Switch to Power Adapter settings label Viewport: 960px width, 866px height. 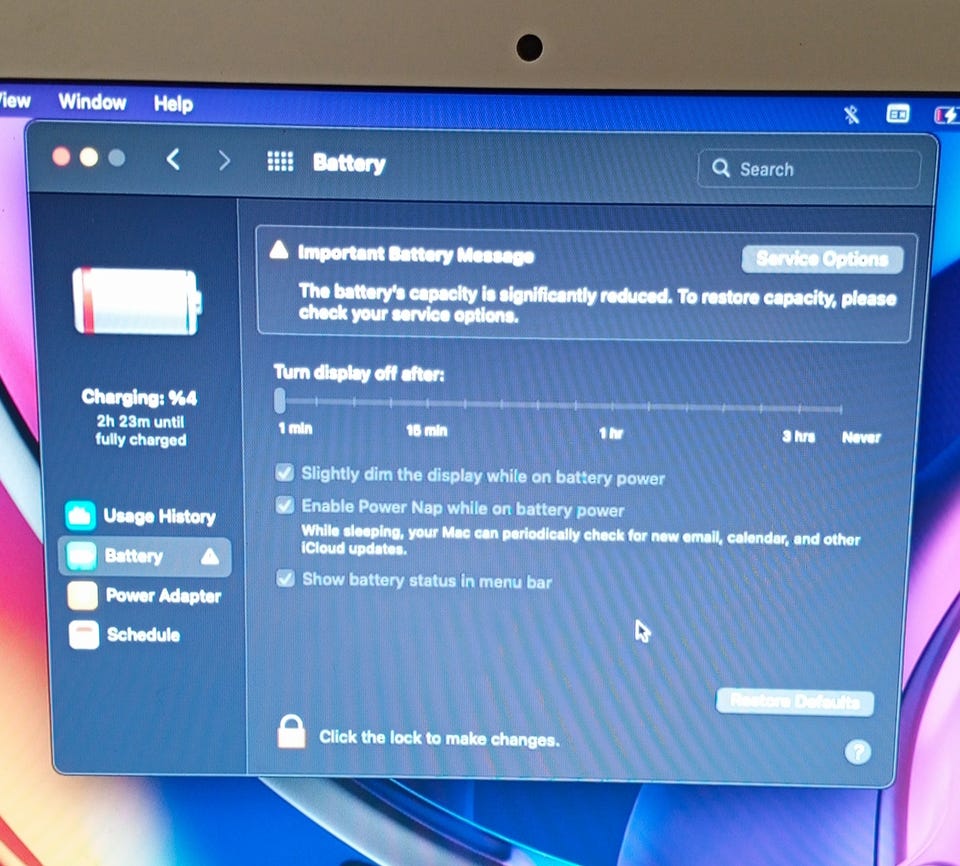[x=163, y=595]
